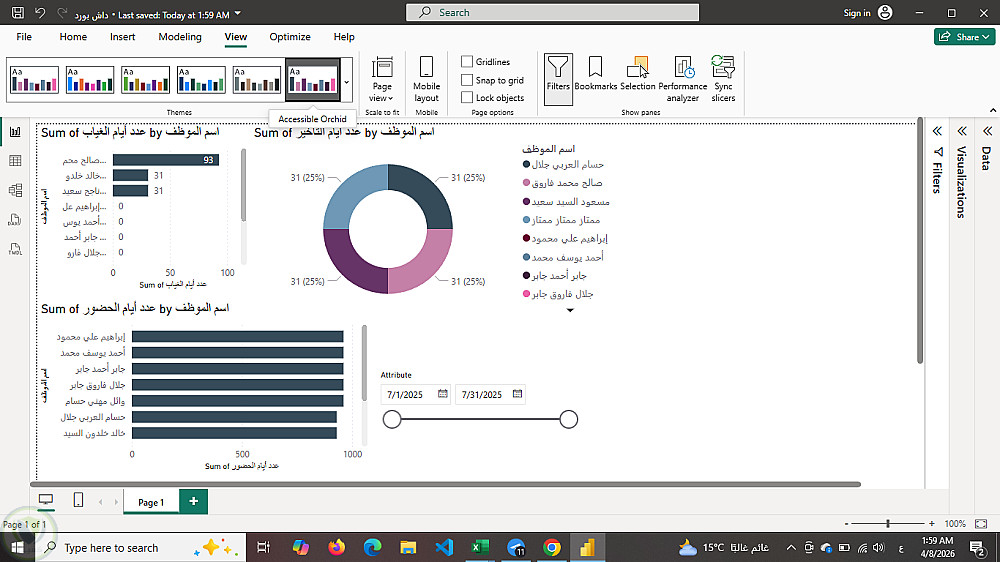Image resolution: width=1000 pixels, height=562 pixels.
Task: Open the Selection pane
Action: point(638,73)
